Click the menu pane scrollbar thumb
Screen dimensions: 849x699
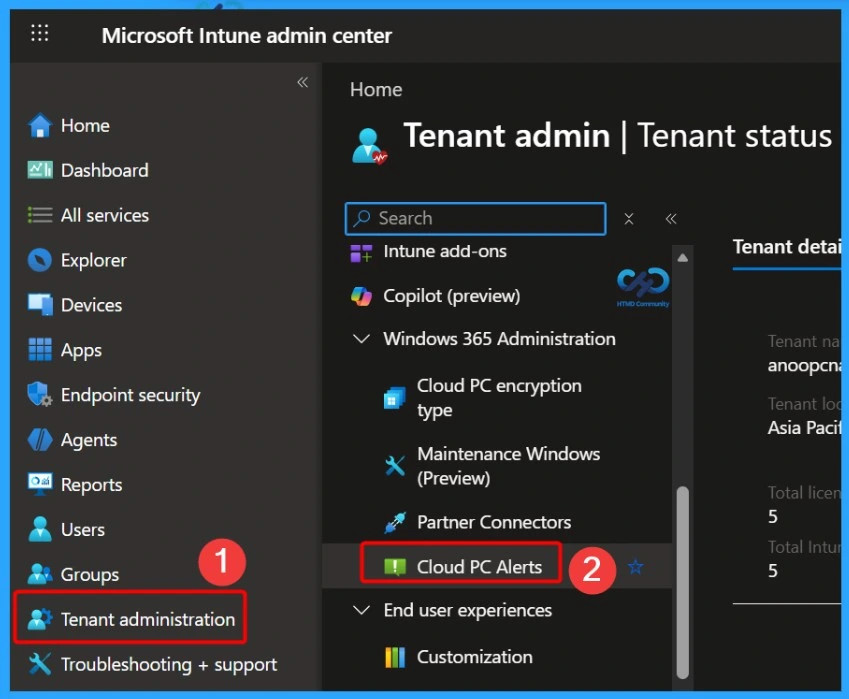pos(683,583)
